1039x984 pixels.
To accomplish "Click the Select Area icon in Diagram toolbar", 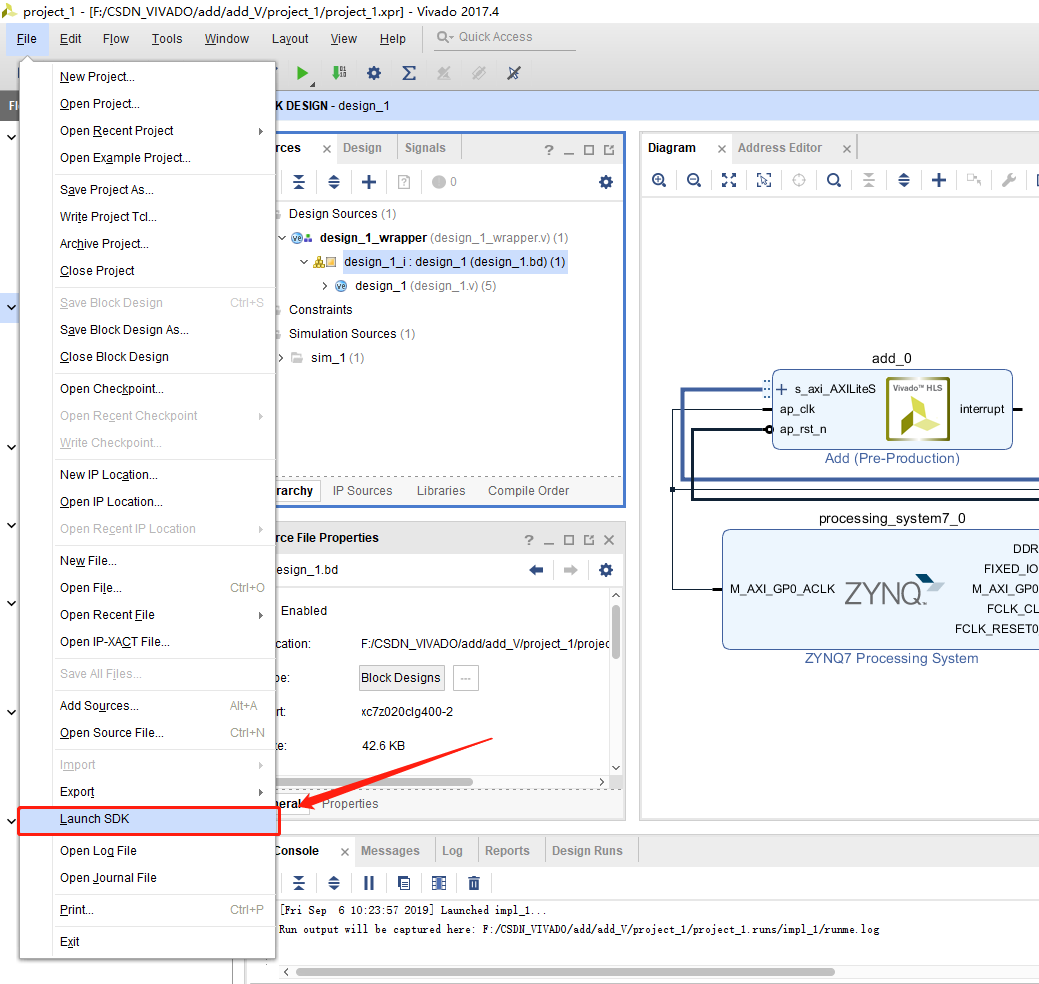I will pyautogui.click(x=764, y=180).
